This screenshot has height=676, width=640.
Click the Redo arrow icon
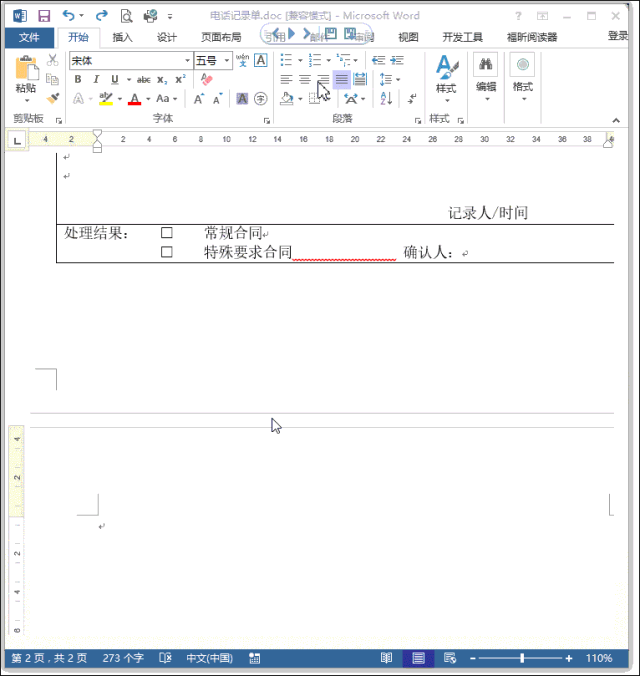[101, 16]
